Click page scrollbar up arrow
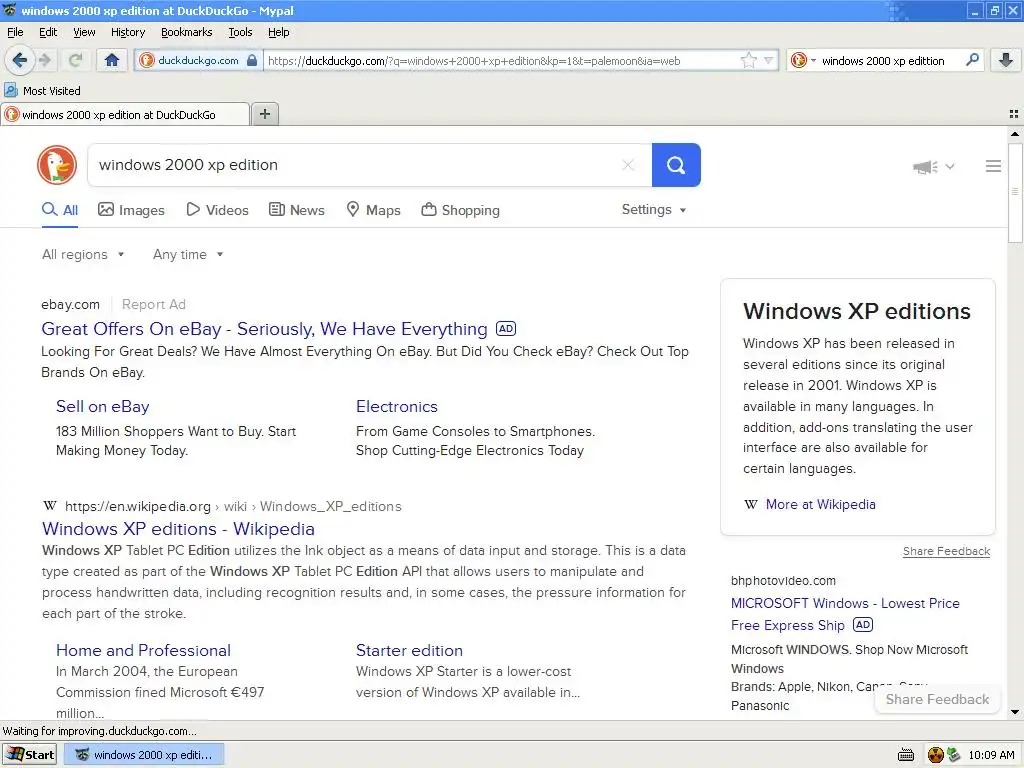1024x768 pixels. pyautogui.click(x=1014, y=134)
